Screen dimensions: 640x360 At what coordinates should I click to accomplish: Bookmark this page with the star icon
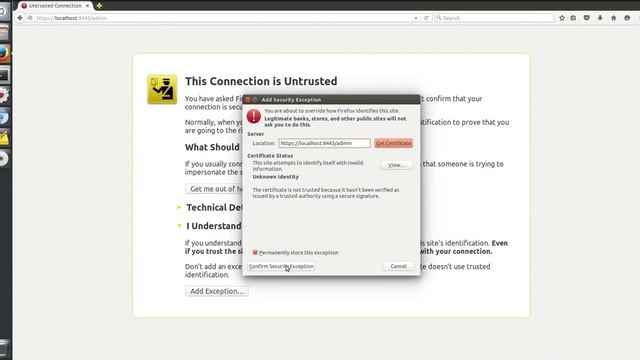562,18
